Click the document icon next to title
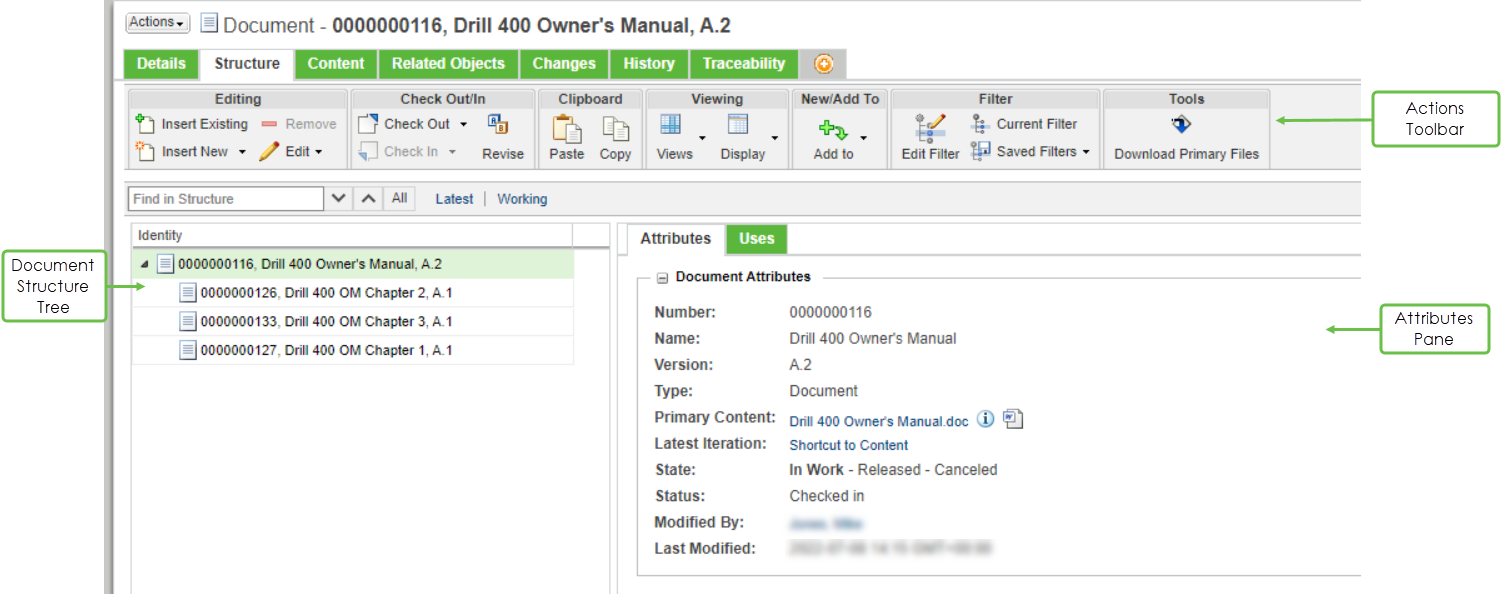 coord(209,23)
